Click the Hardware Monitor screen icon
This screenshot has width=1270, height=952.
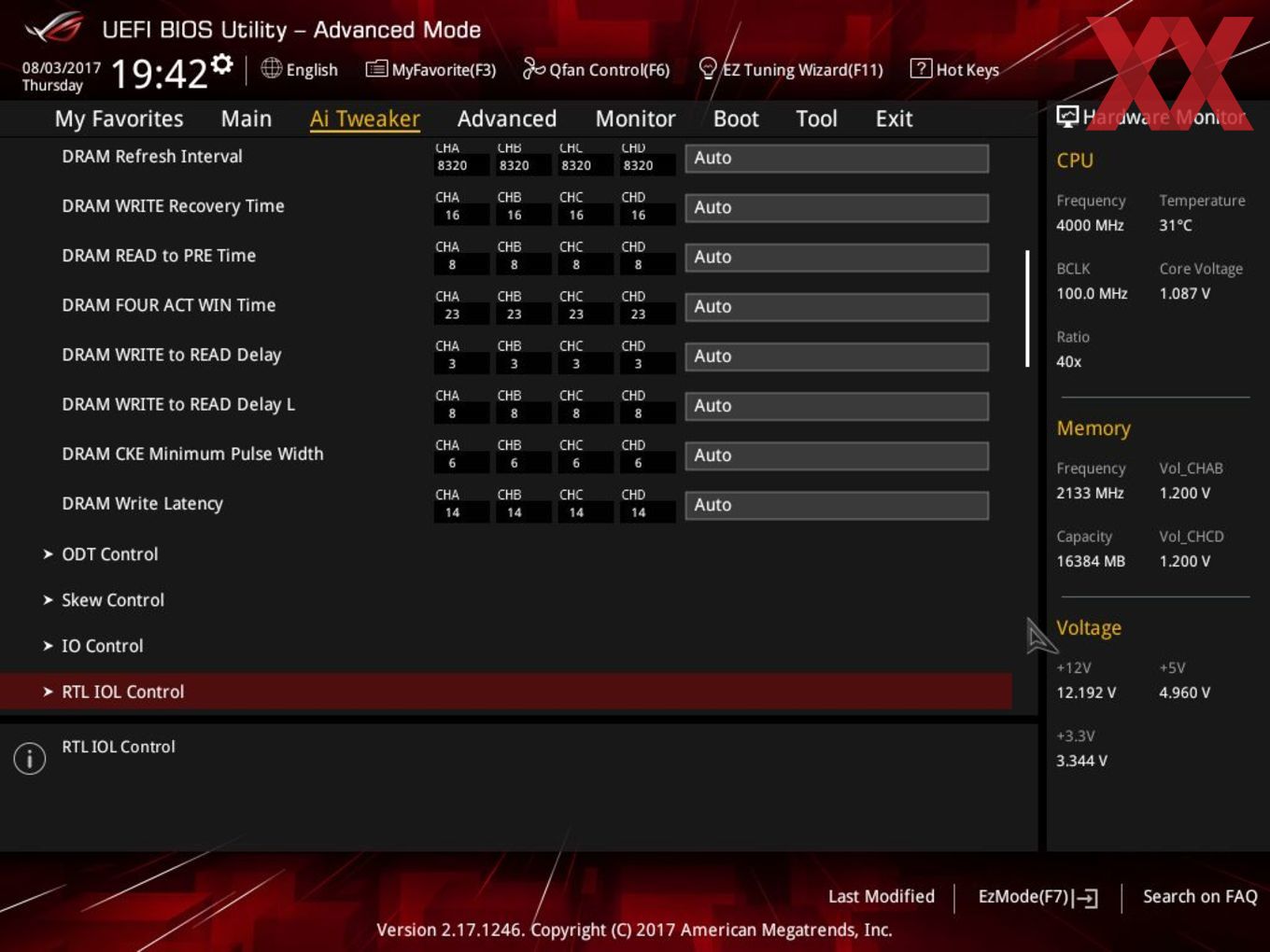tap(1066, 117)
